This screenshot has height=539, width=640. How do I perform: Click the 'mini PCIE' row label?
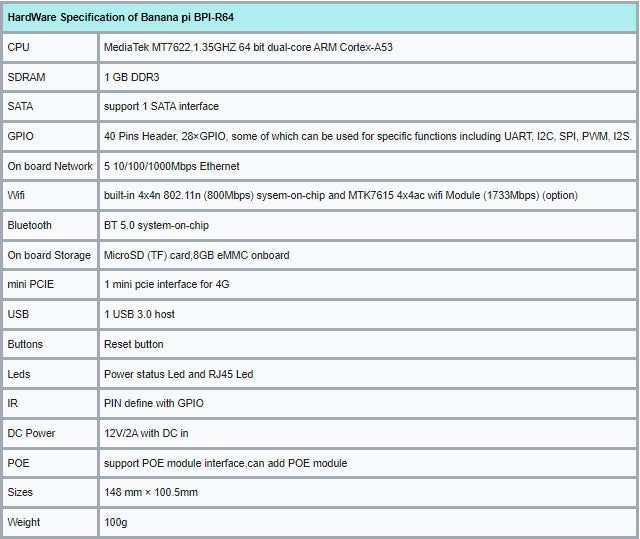31,285
